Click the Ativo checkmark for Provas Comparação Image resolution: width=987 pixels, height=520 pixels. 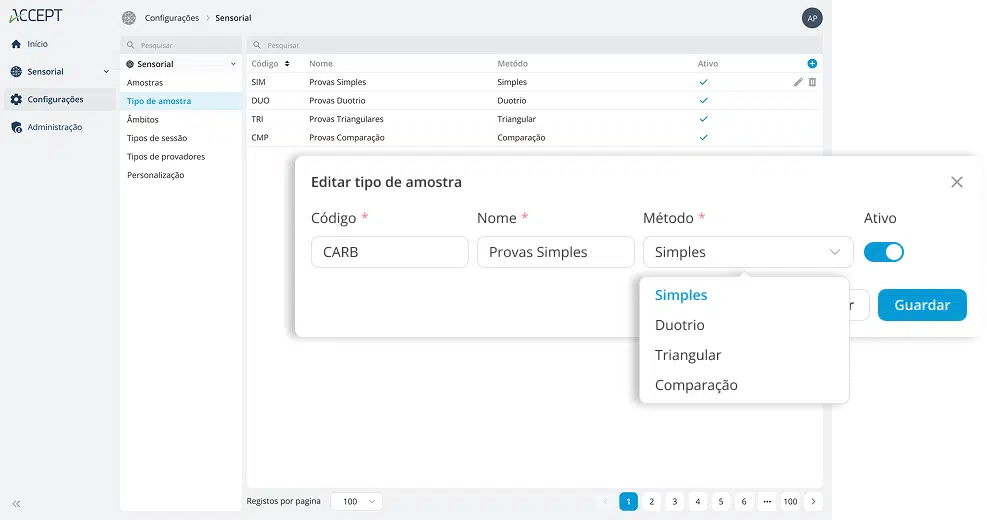[x=704, y=137]
